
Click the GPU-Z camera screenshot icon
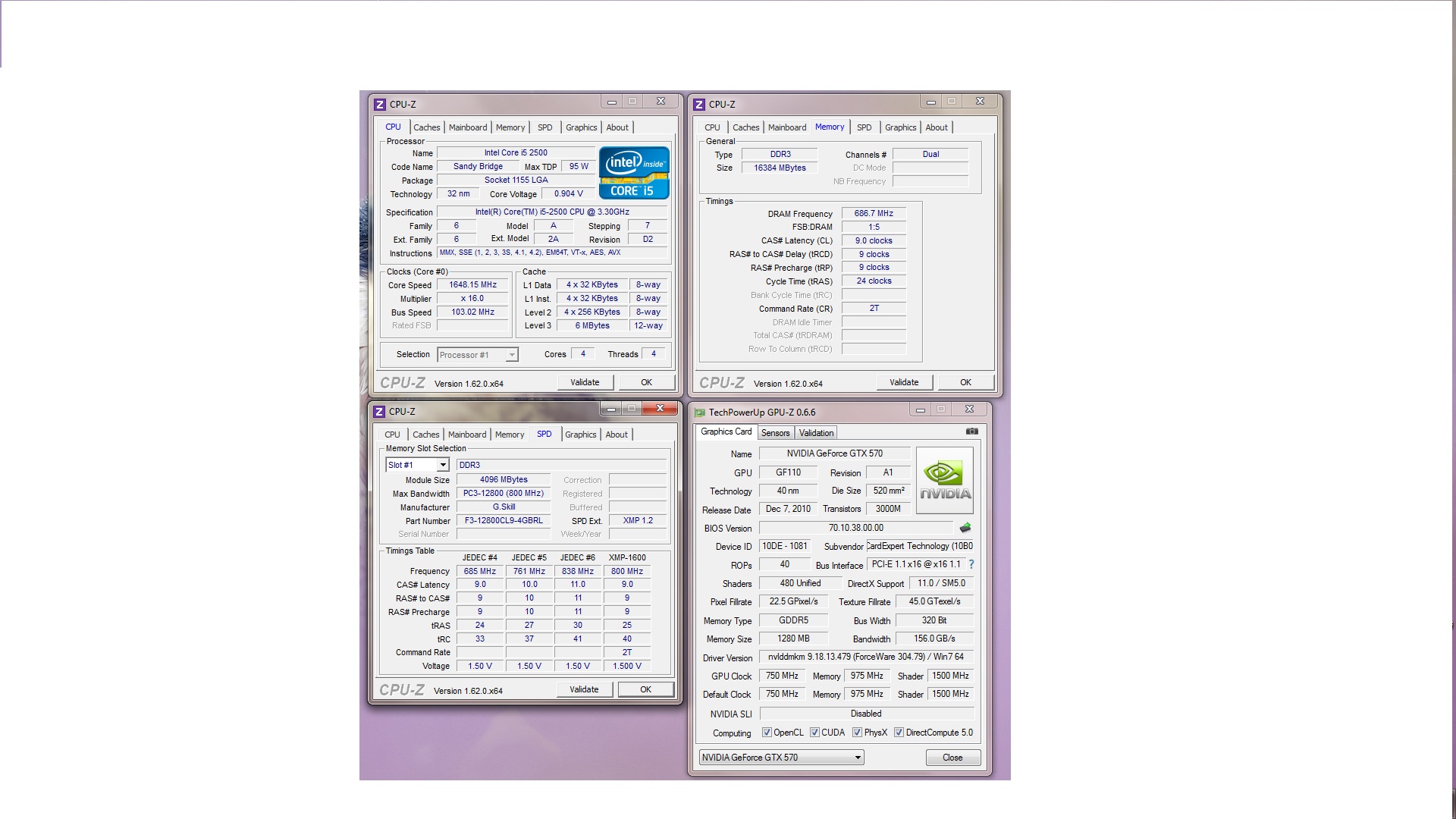[971, 431]
